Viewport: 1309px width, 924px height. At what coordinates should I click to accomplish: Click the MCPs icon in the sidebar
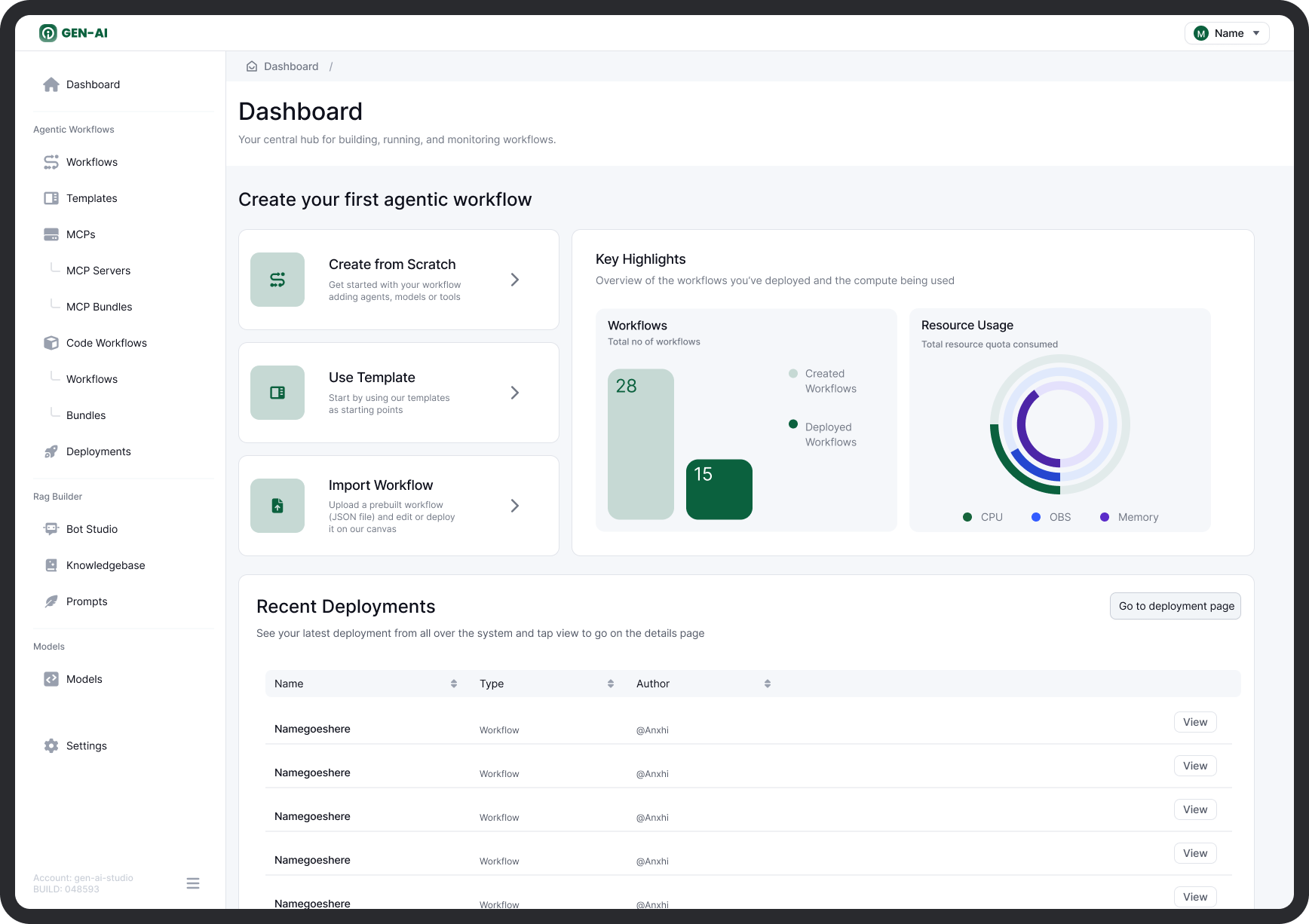point(51,234)
